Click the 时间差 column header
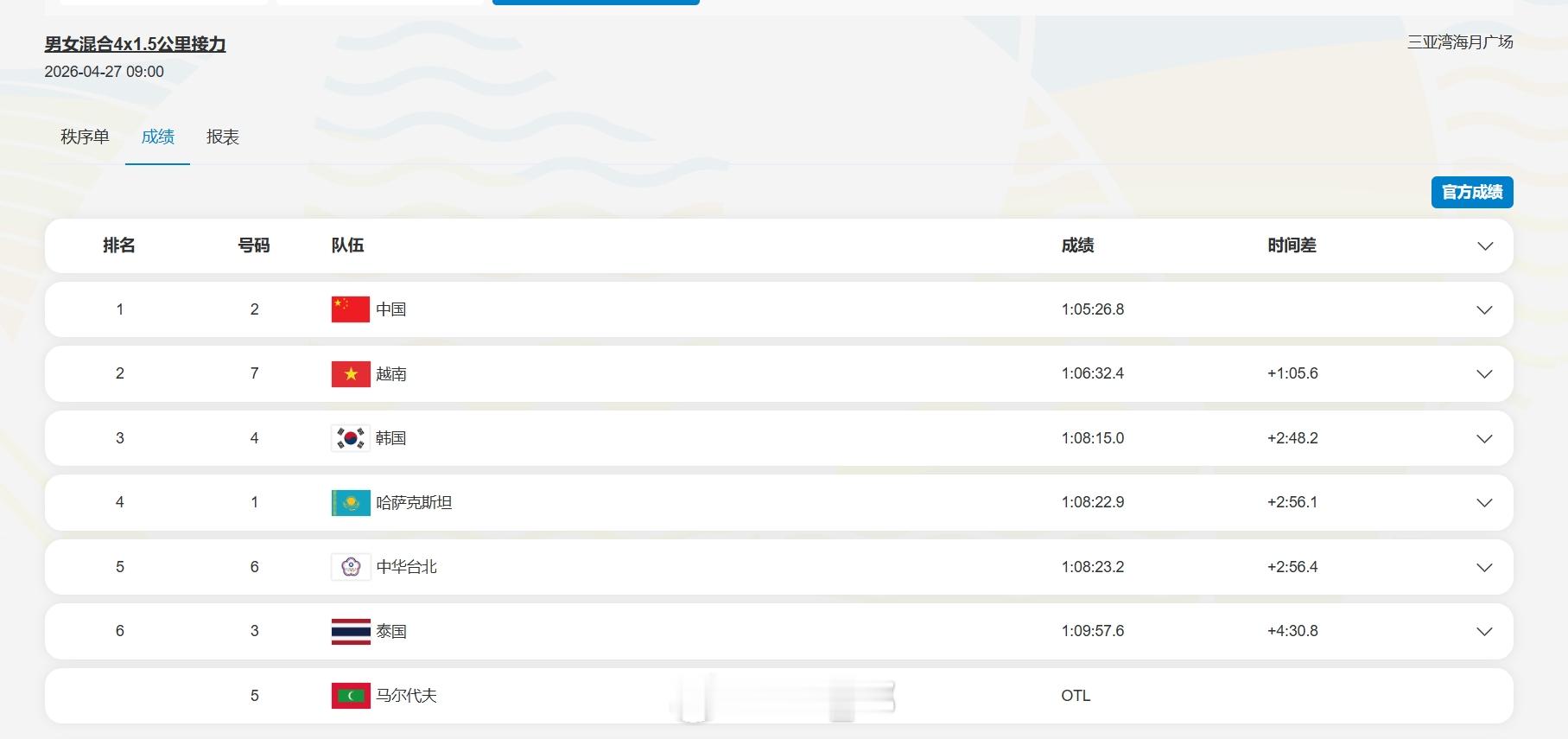Image resolution: width=1568 pixels, height=739 pixels. tap(1292, 245)
